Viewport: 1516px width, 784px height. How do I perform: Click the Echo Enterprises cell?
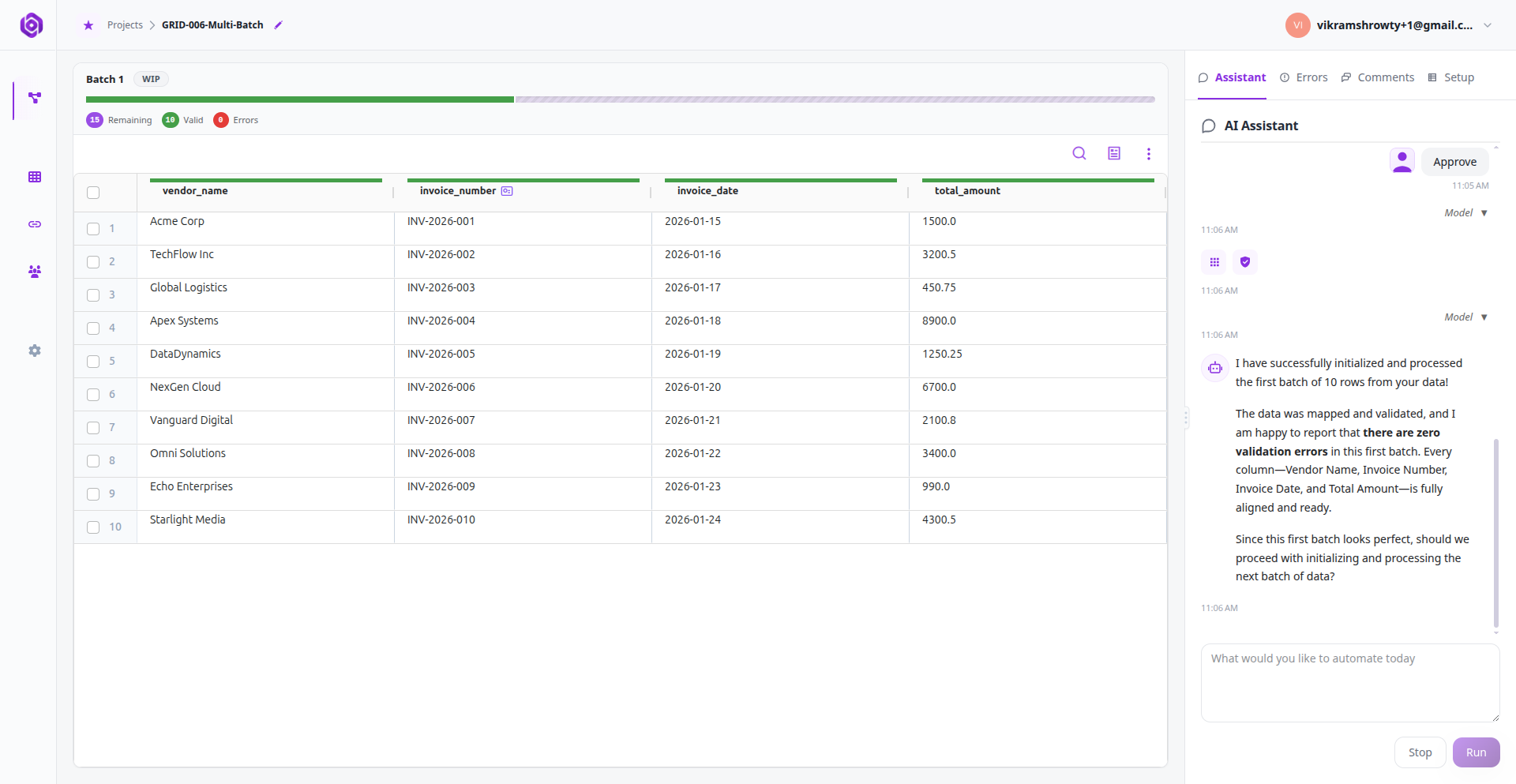pyautogui.click(x=265, y=493)
